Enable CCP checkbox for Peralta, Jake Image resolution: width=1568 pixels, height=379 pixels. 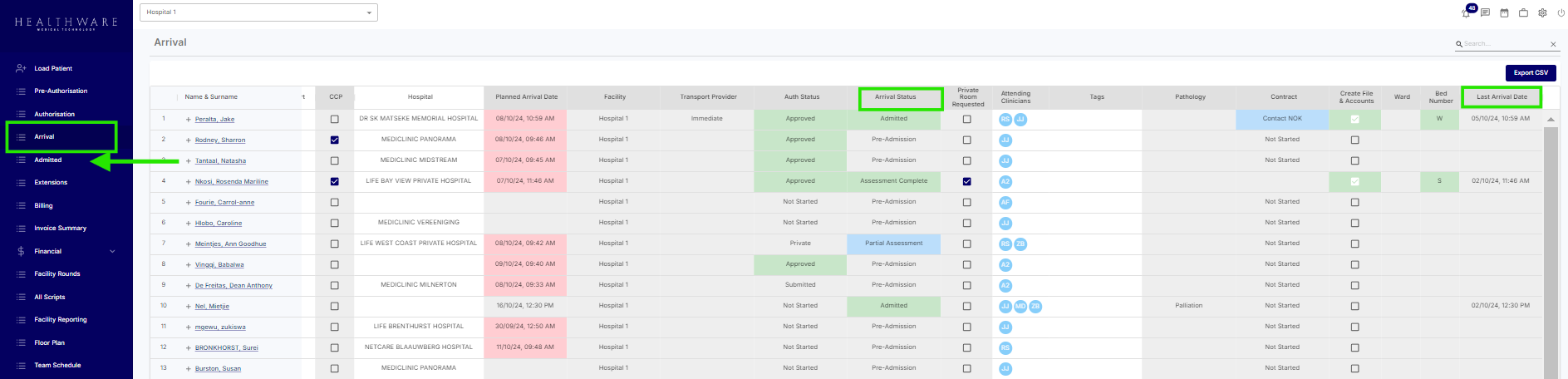[335, 119]
